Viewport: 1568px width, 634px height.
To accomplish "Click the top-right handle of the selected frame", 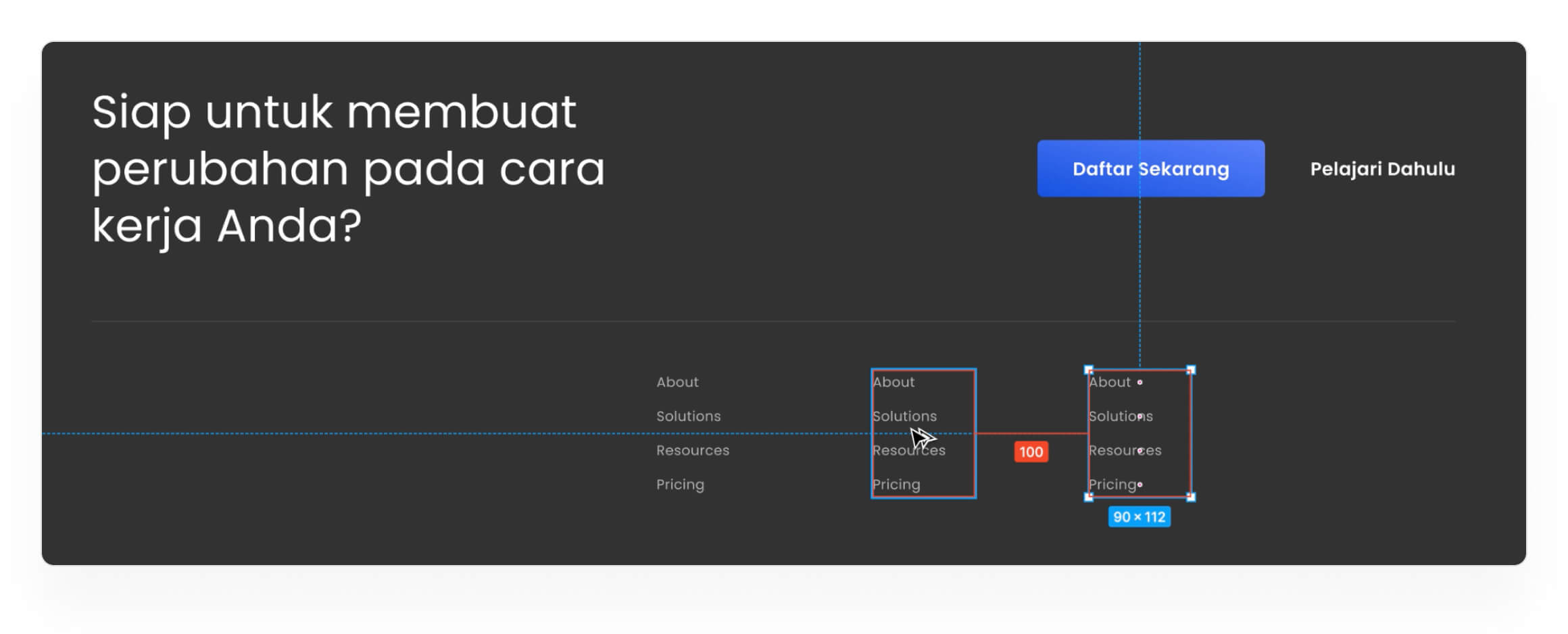I will (1191, 370).
